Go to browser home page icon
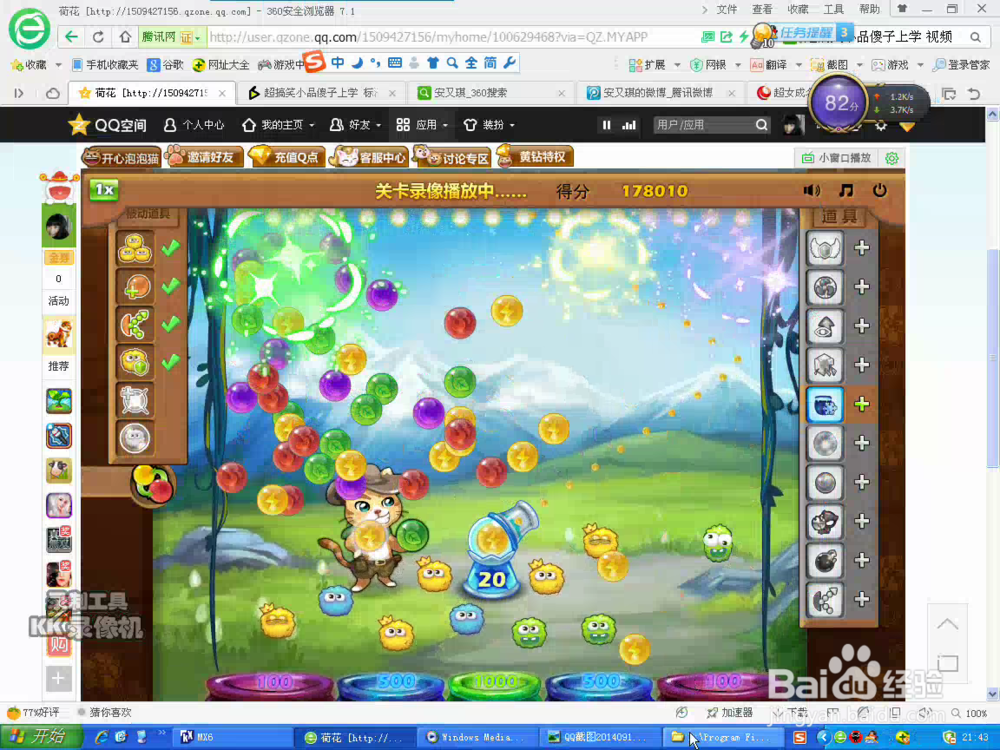The image size is (1000, 750). (x=125, y=36)
